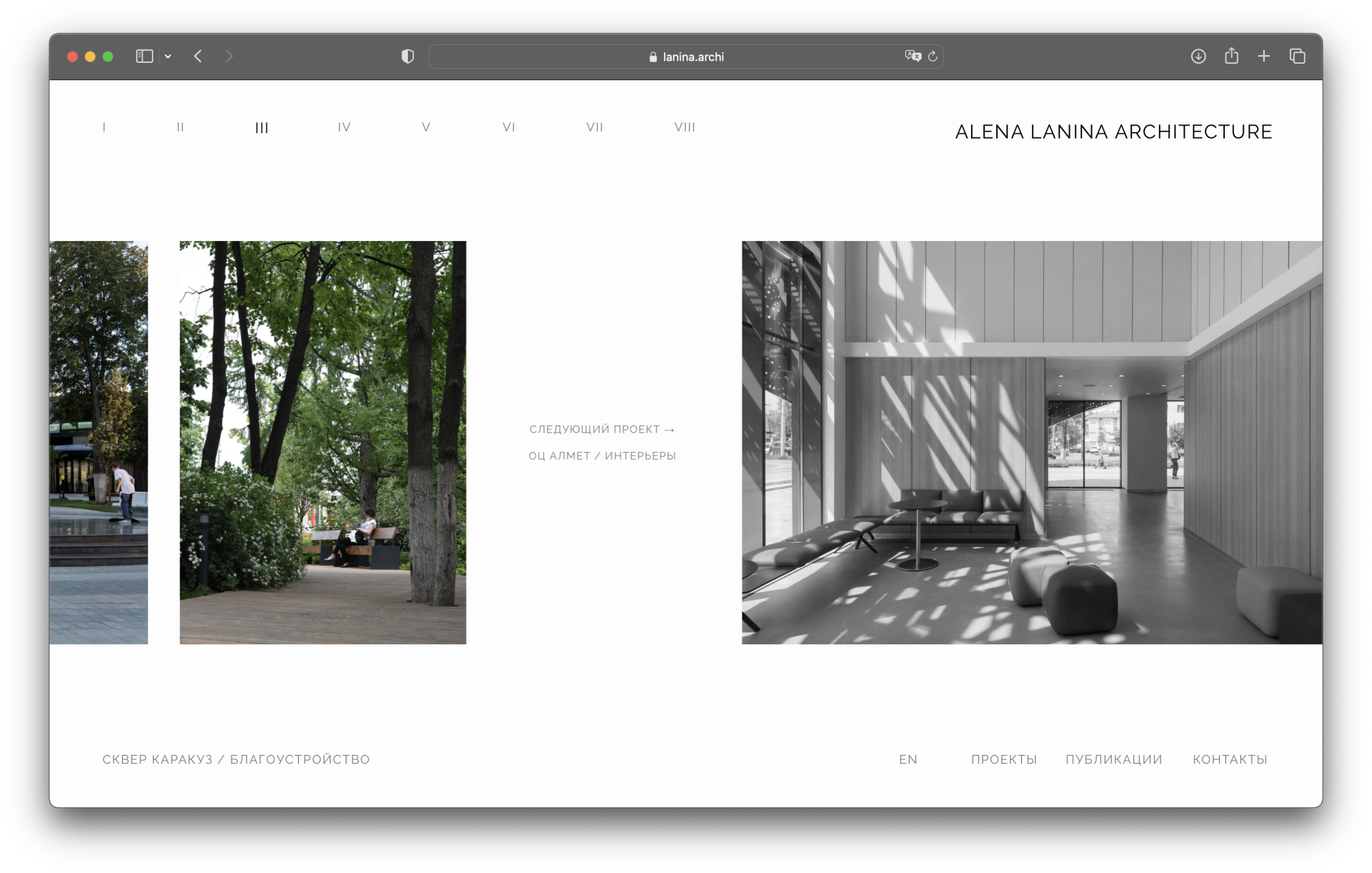Select active project numeral III
The width and height of the screenshot is (1372, 873).
262,127
